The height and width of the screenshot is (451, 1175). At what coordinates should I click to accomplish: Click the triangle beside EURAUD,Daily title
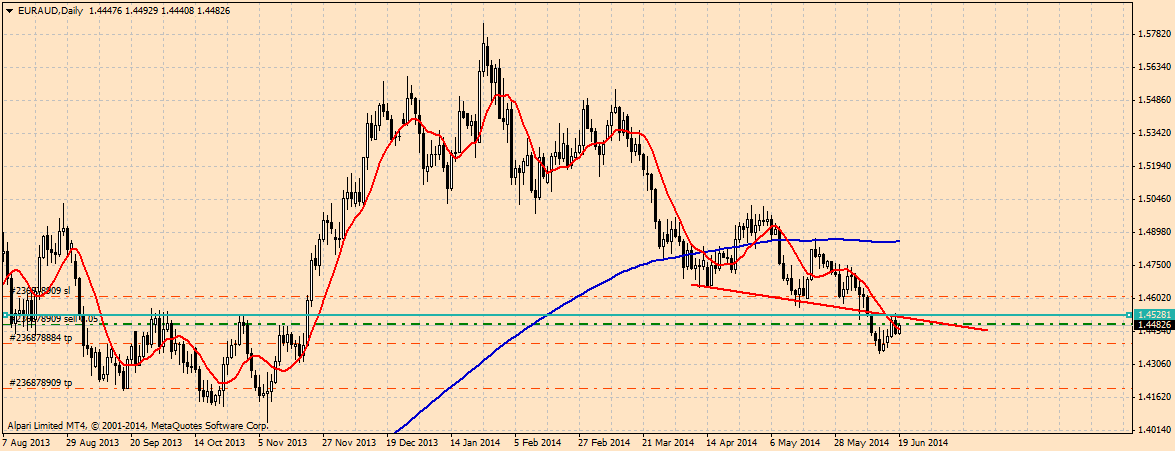8,9
